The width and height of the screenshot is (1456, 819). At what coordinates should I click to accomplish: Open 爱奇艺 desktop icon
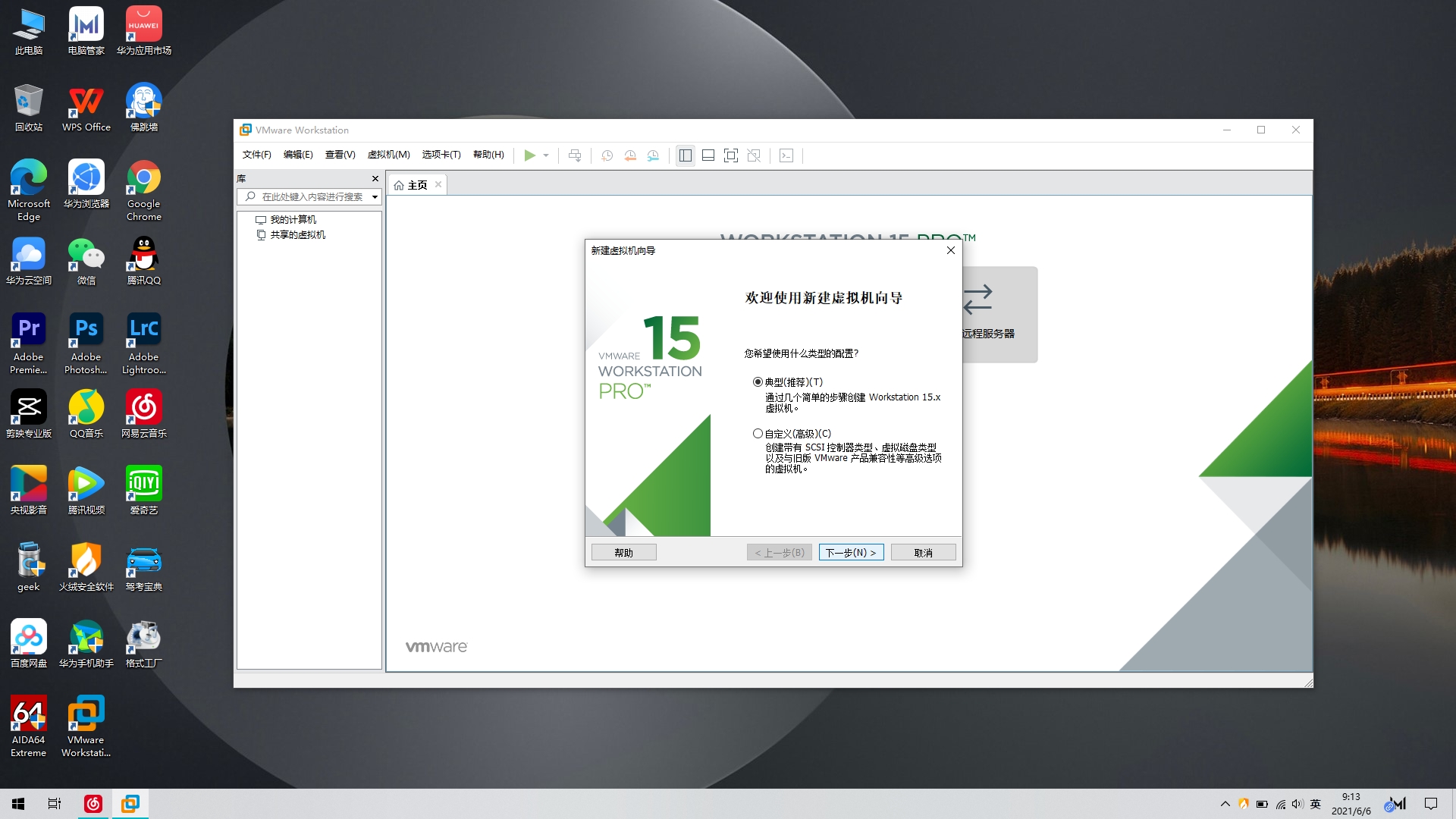(x=143, y=491)
